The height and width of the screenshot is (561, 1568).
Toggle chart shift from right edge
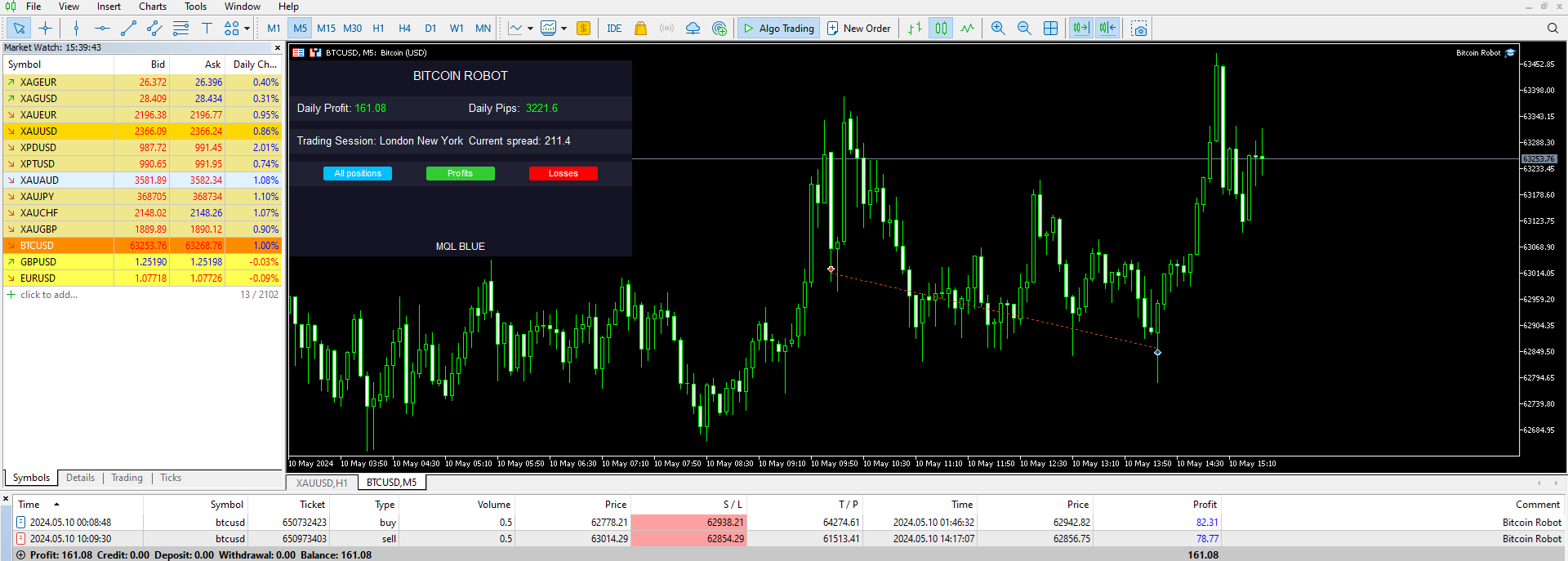tap(1107, 29)
